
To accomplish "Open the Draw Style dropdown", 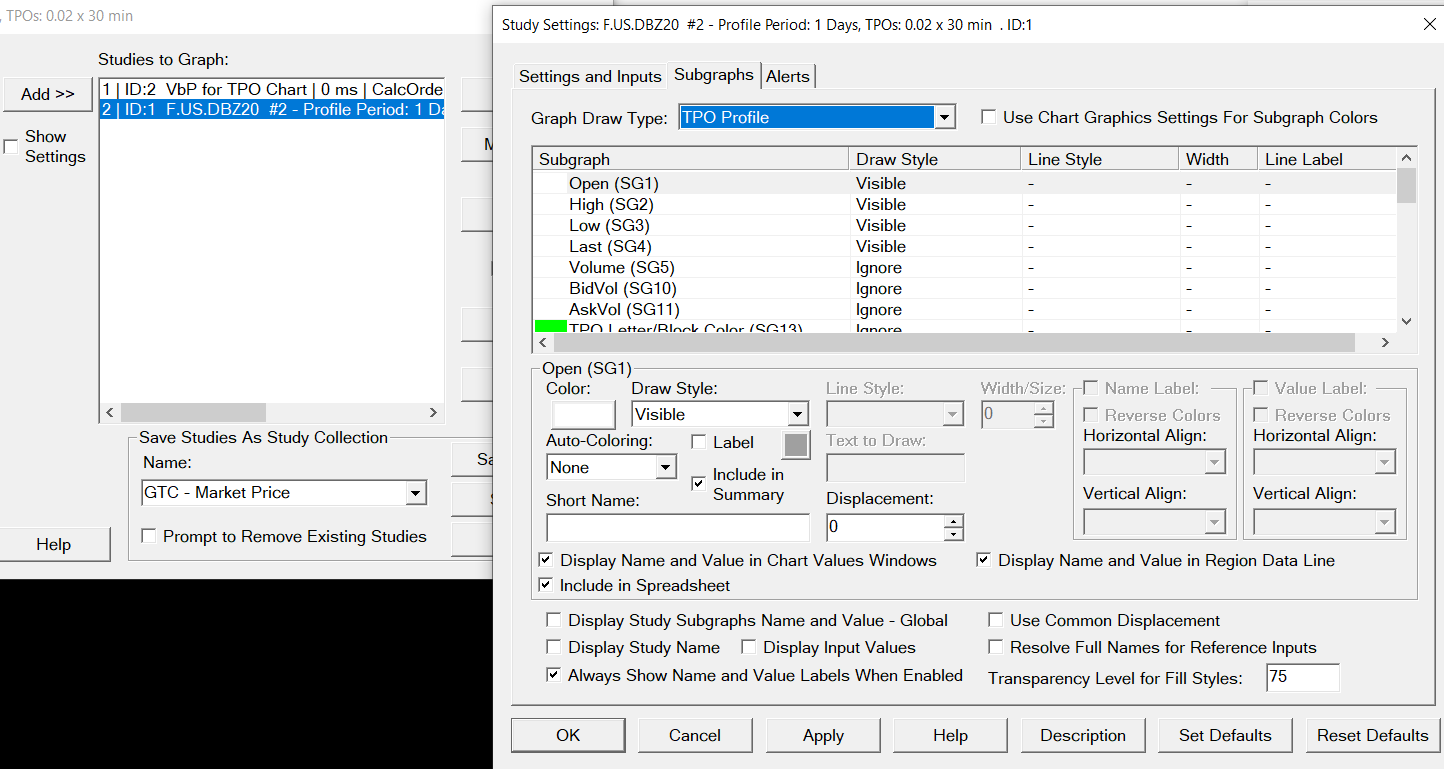I will (797, 414).
